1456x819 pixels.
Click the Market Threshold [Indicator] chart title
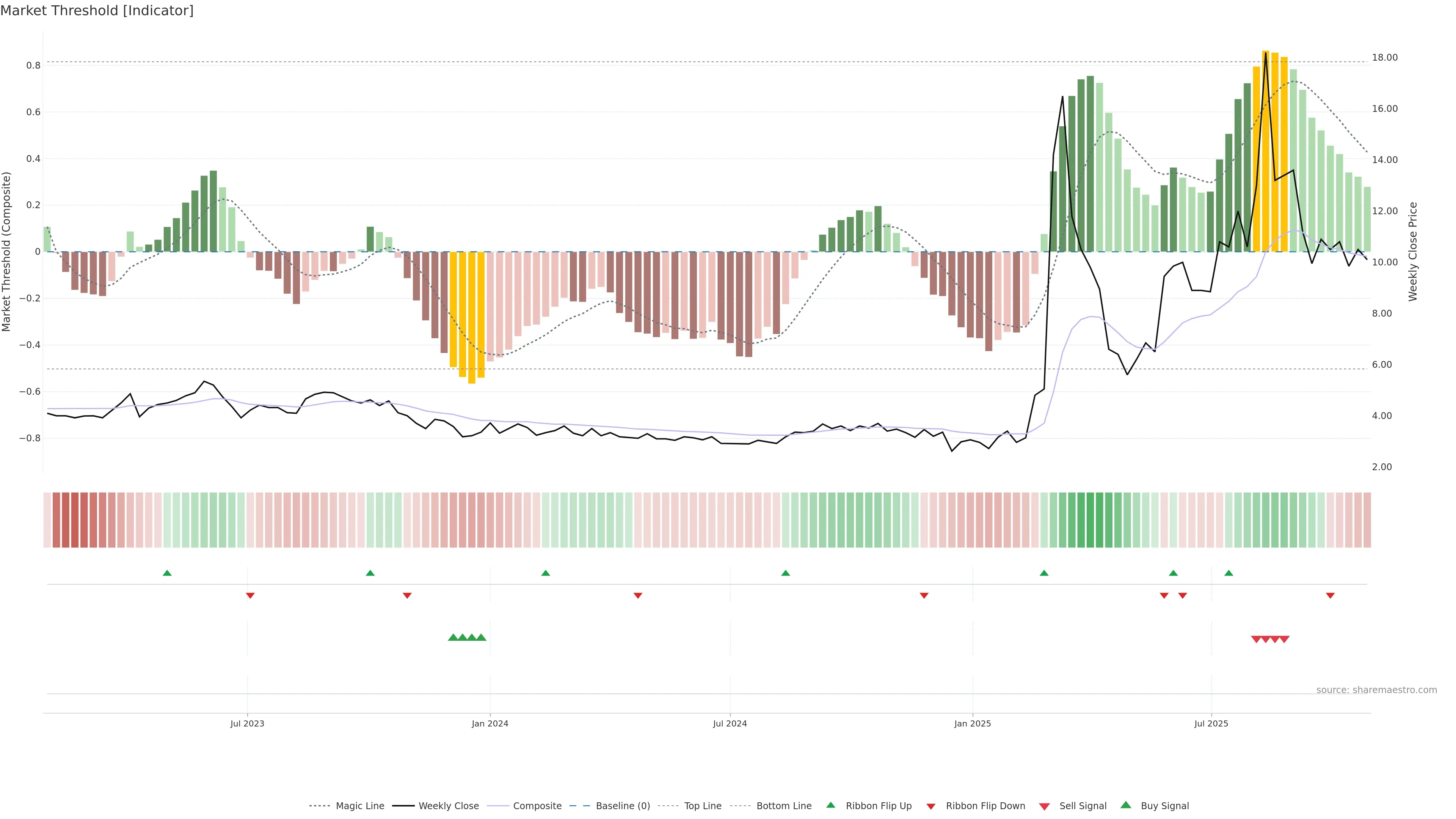97,11
